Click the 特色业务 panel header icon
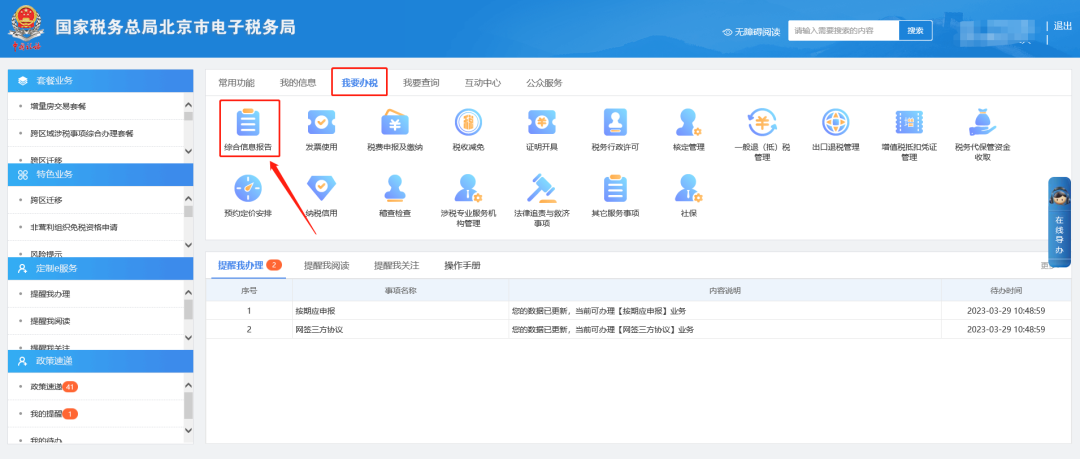 click(x=23, y=174)
